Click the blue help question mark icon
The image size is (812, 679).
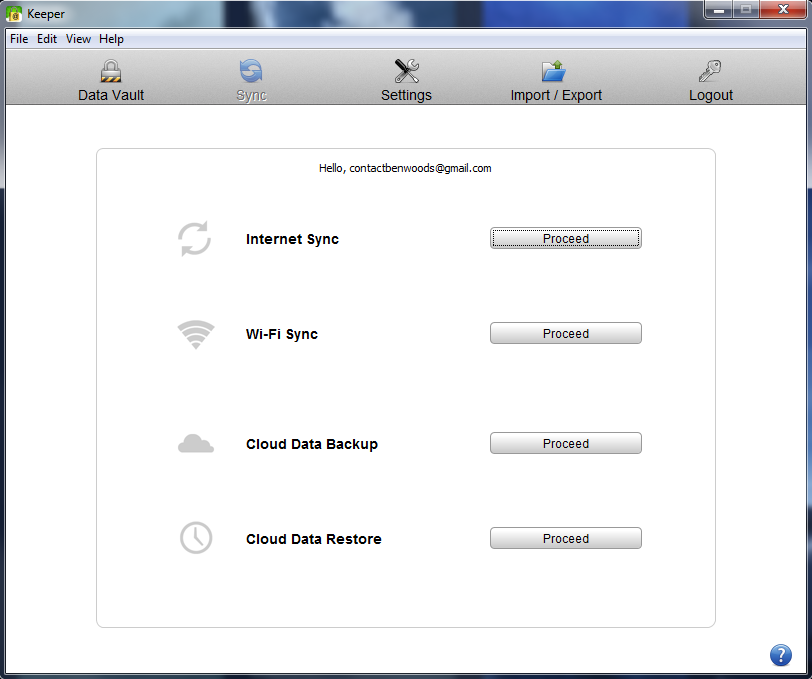[780, 655]
